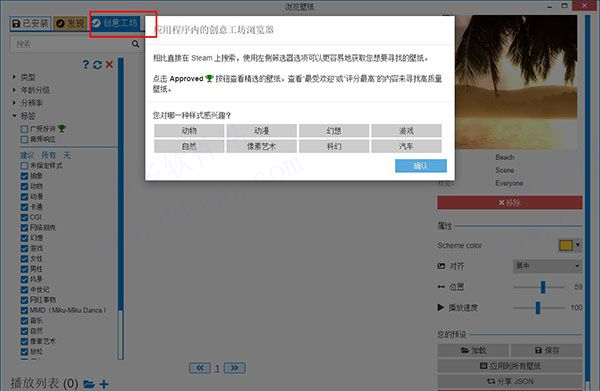The height and width of the screenshot is (391, 600).
Task: Open playlist folder icon
Action: point(89,384)
